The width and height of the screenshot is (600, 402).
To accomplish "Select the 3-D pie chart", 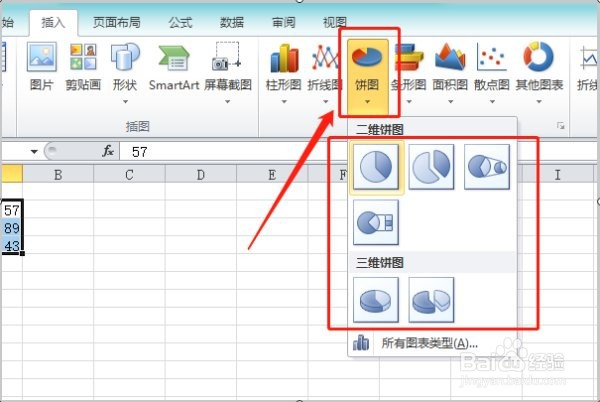I will [x=376, y=300].
